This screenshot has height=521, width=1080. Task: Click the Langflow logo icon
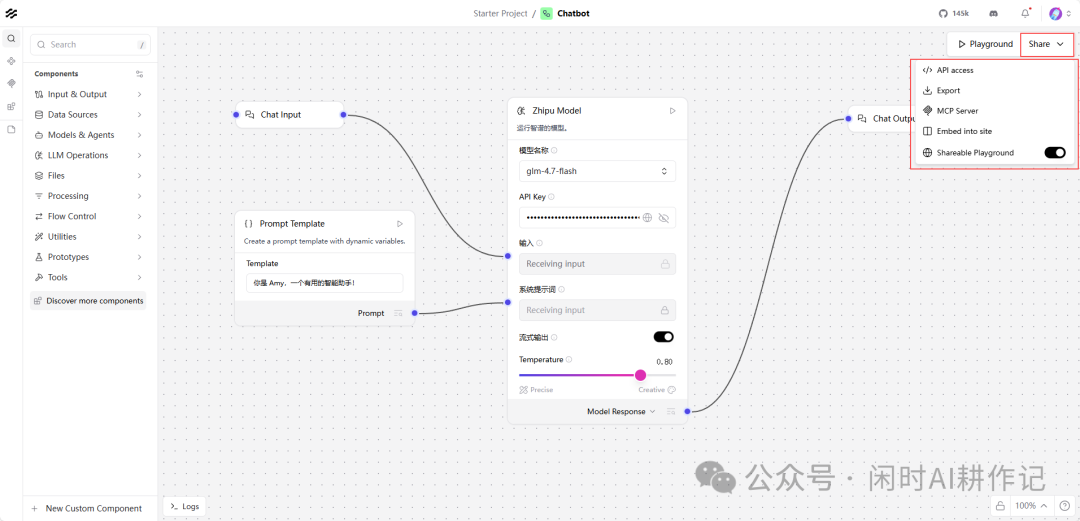point(11,13)
